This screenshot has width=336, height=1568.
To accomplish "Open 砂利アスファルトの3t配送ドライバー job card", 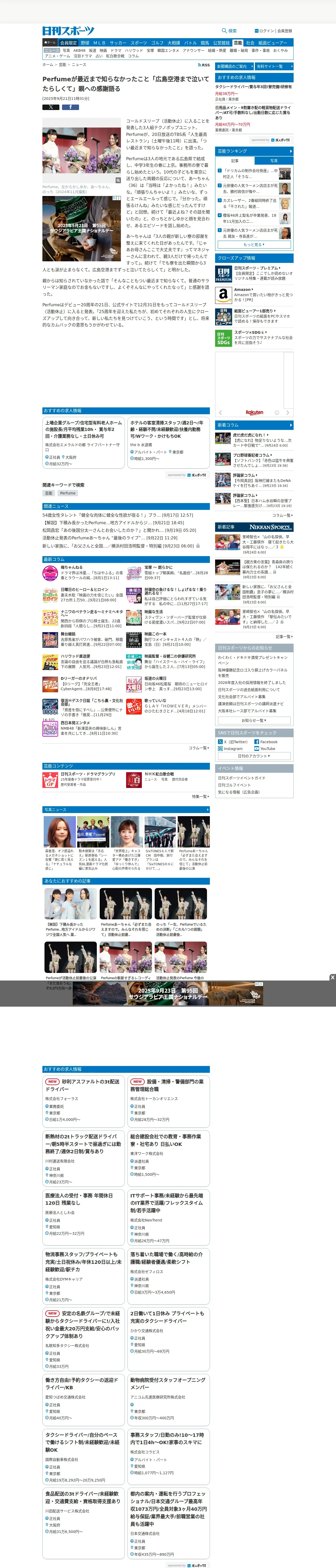I will 83,1102.
